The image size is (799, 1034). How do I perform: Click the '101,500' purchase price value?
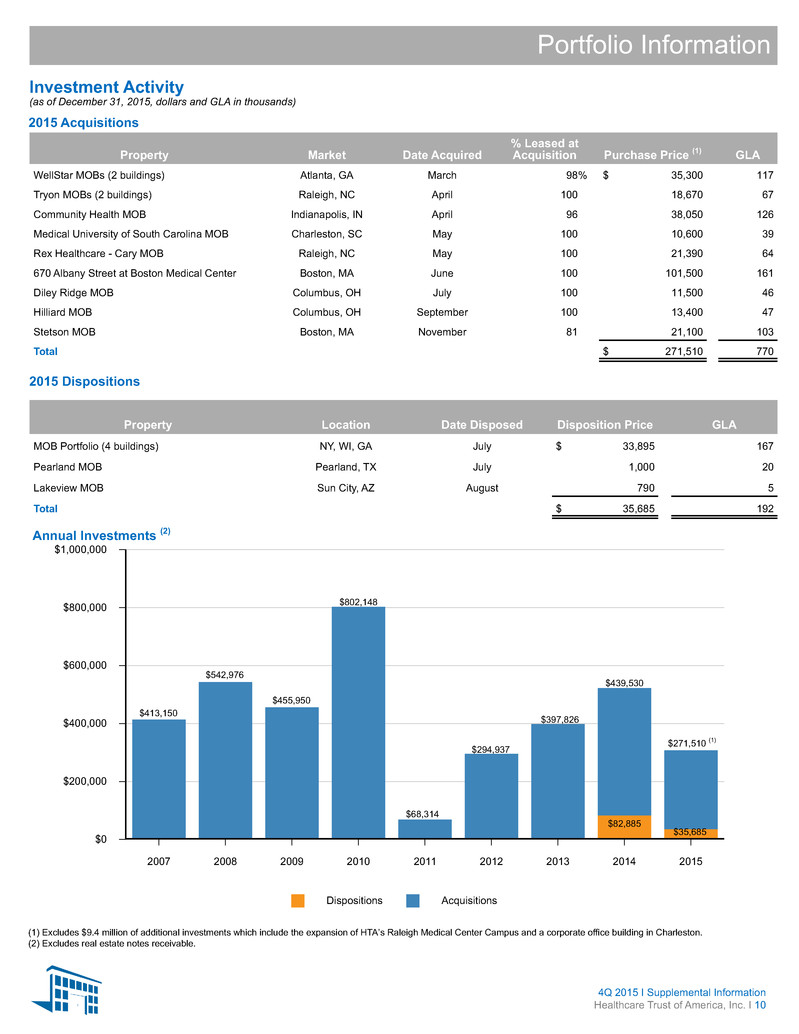pyautogui.click(x=684, y=273)
